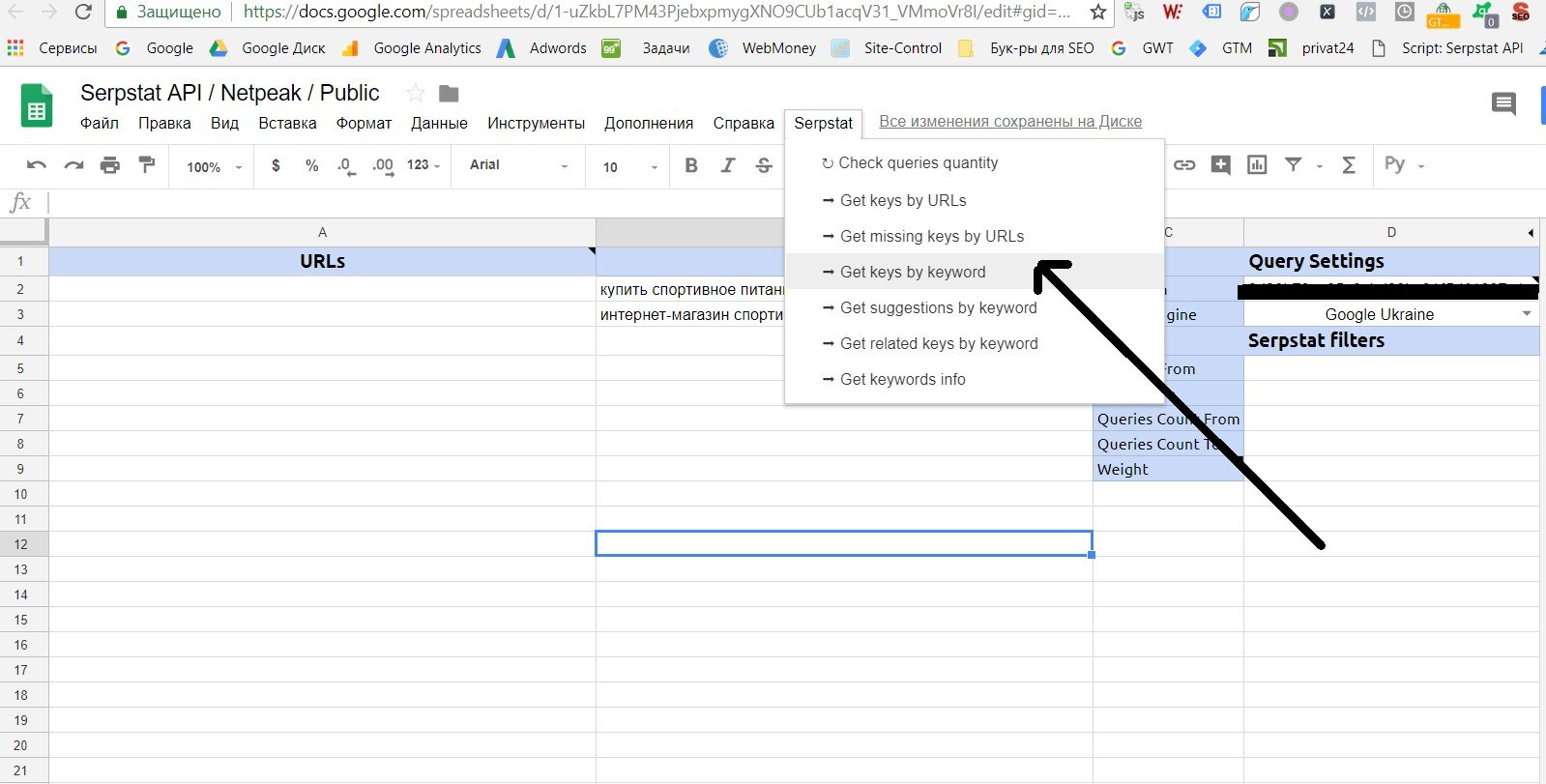
Task: Choose Get keys by keyword menu item
Action: [913, 272]
